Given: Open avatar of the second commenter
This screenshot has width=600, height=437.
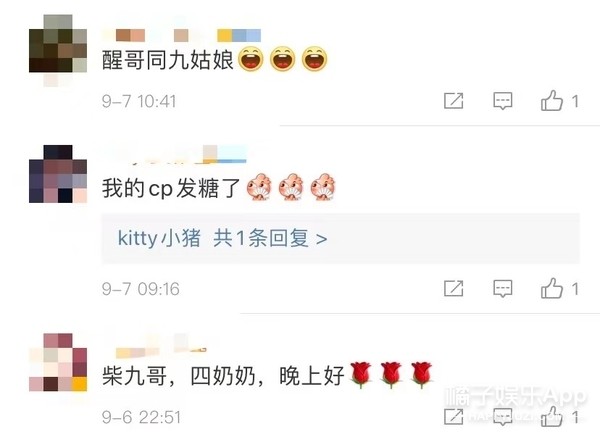Looking at the screenshot, I should (x=58, y=174).
